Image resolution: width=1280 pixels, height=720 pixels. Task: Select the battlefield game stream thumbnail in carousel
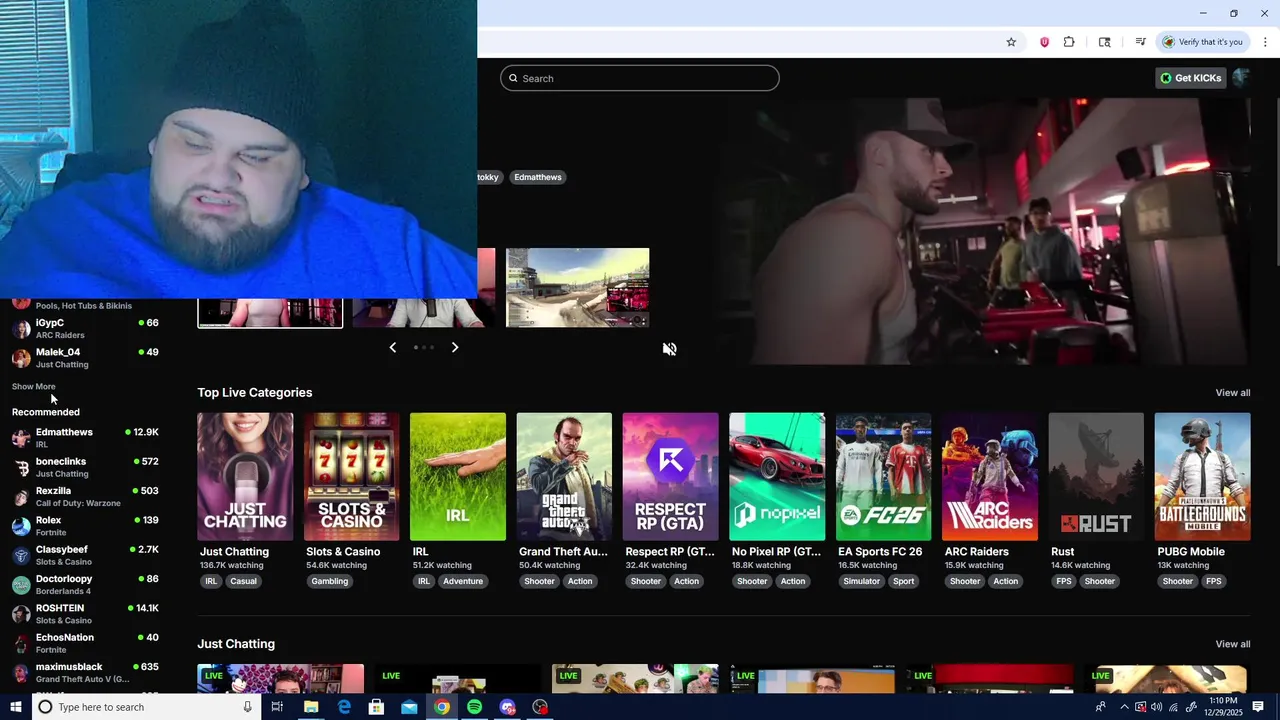click(578, 288)
